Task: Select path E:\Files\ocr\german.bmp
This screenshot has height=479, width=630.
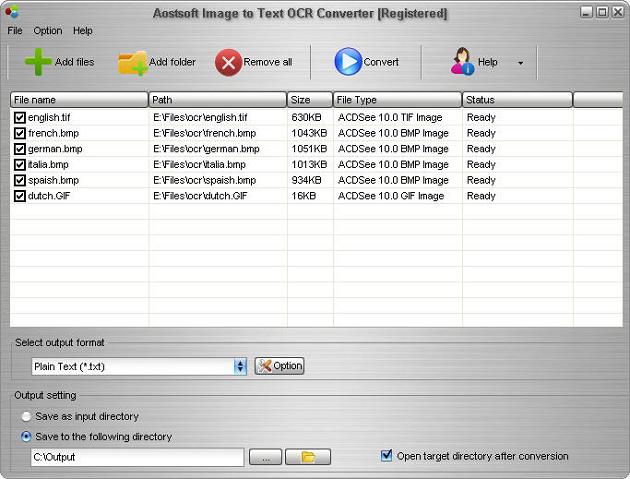Action: click(x=206, y=149)
